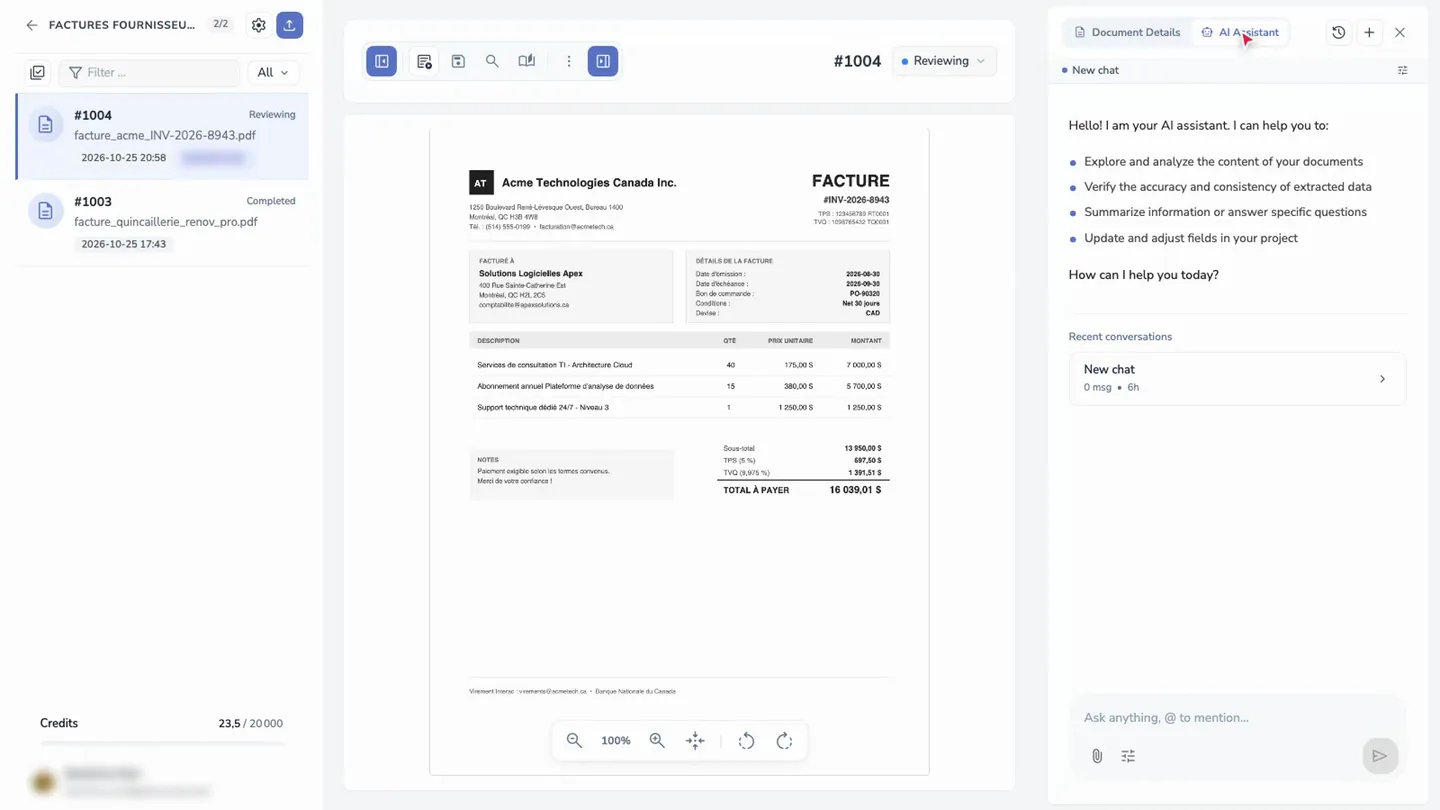Click the Ask anything message field
The width and height of the screenshot is (1440, 810).
click(x=1238, y=717)
